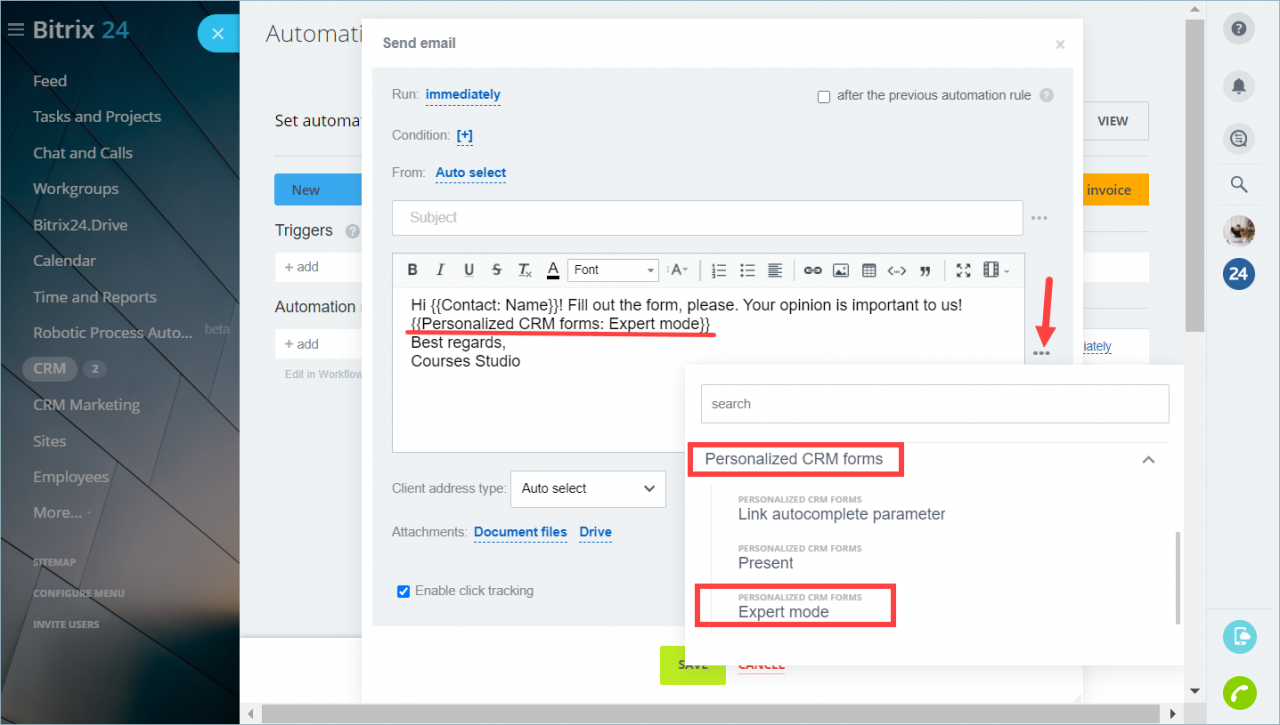The image size is (1280, 725).
Task: Expand the More... item in the sidebar
Action: coord(58,513)
